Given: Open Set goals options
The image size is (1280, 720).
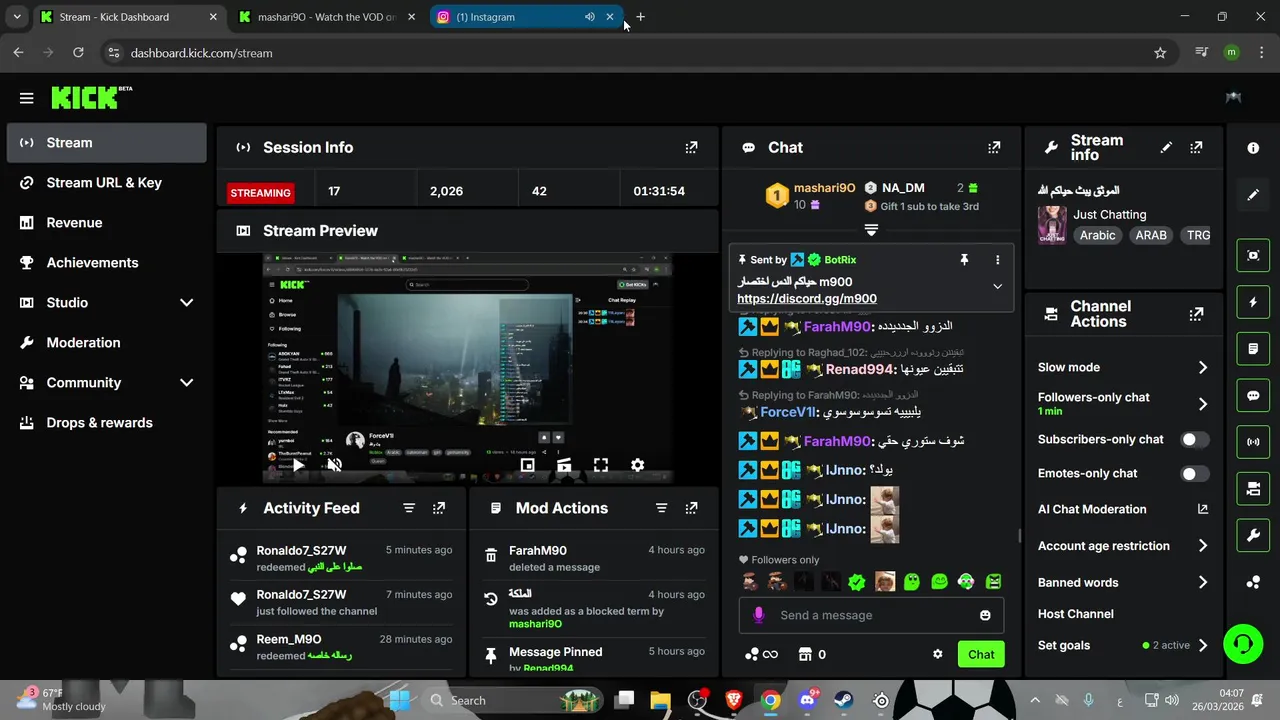Looking at the screenshot, I should click(1123, 645).
